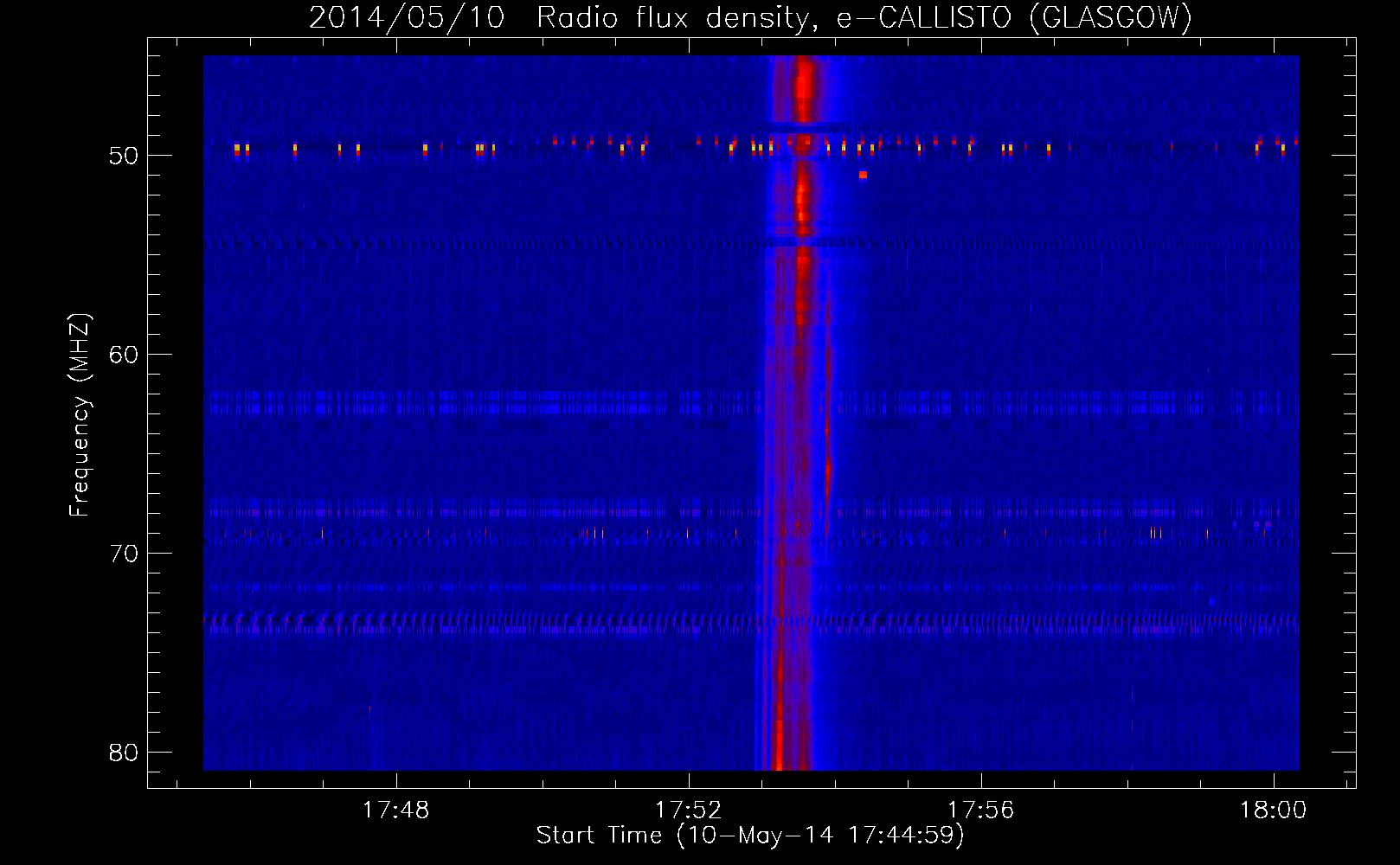1400x865 pixels.
Task: Click the 60 frequency tick label
Action: click(124, 355)
